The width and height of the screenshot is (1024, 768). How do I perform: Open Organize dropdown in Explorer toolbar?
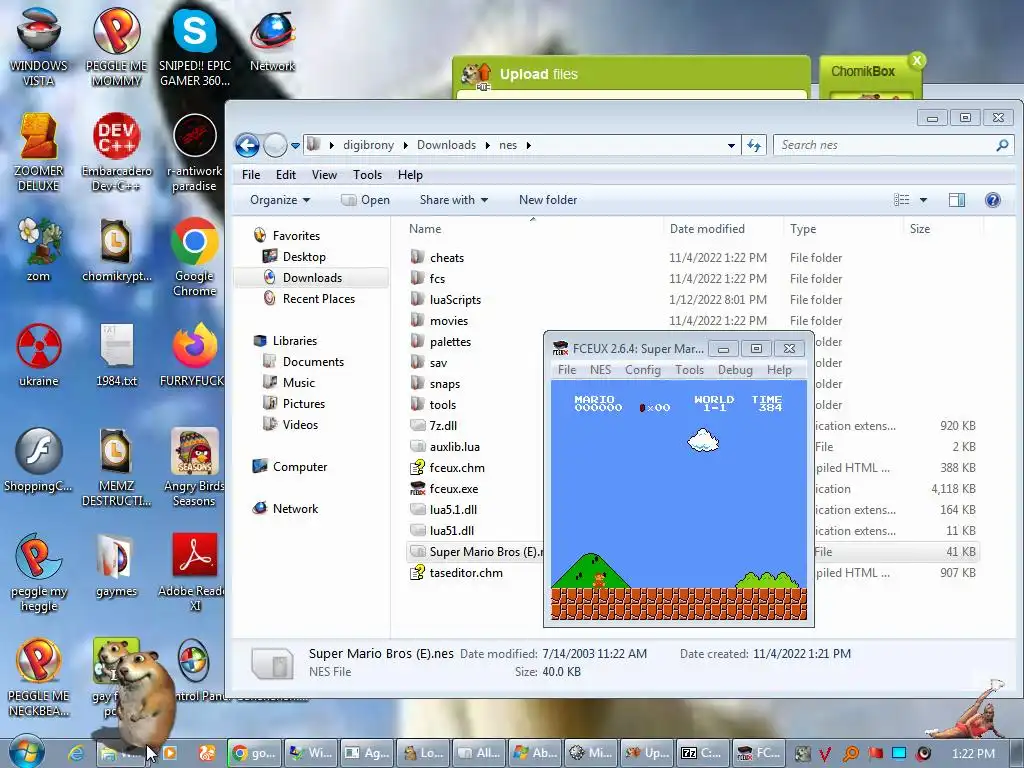(280, 200)
